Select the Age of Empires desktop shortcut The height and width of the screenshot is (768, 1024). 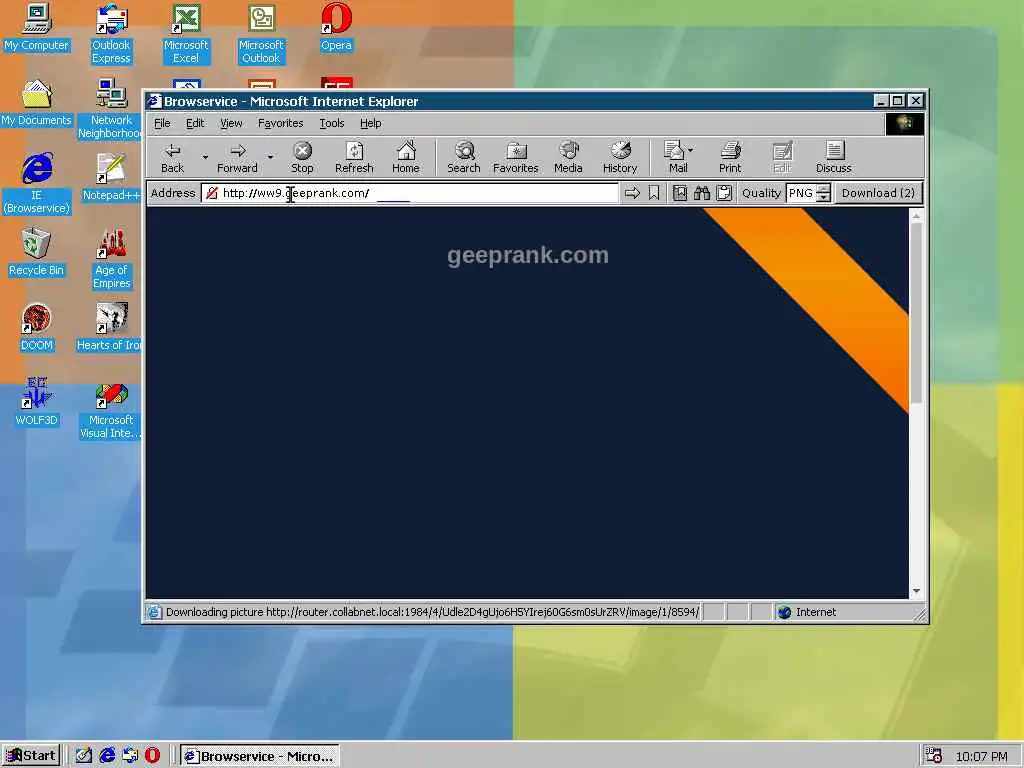click(x=112, y=259)
